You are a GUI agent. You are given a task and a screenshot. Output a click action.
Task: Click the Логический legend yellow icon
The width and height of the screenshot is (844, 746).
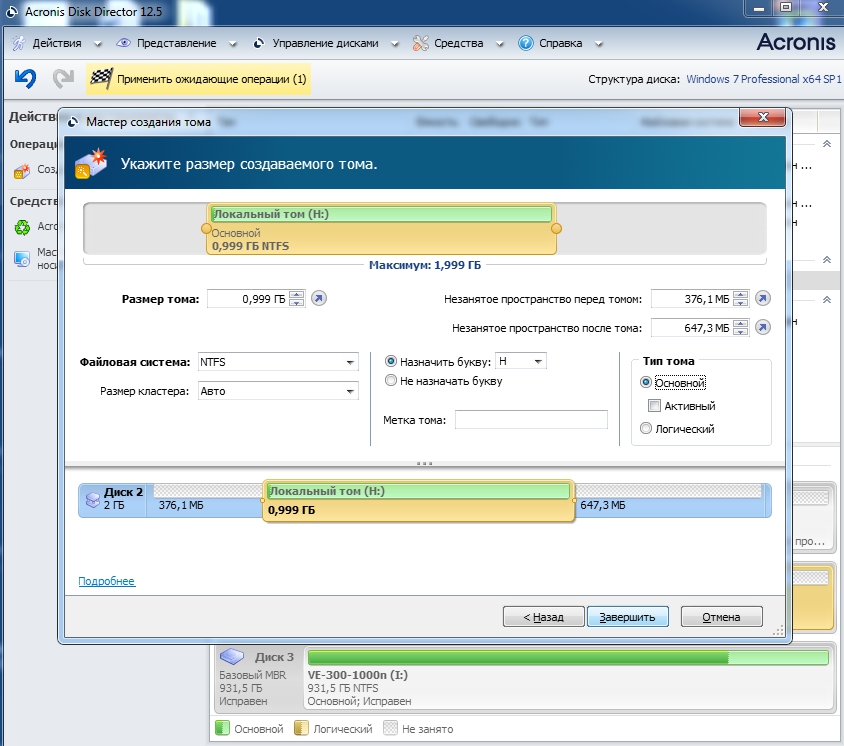click(301, 728)
